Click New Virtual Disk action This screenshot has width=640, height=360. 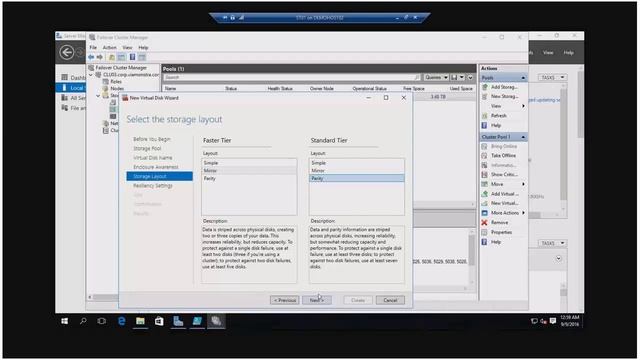(504, 203)
